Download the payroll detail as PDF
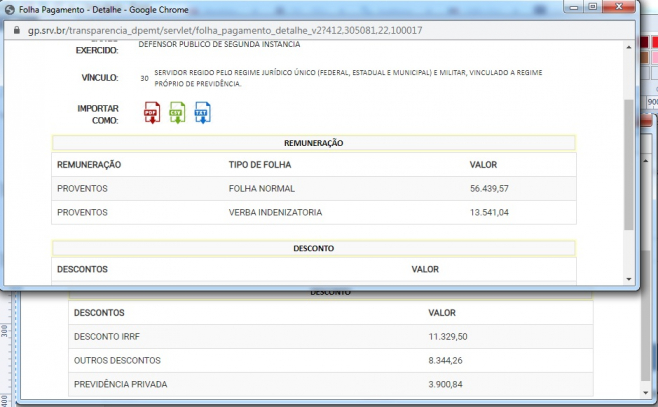658x407 pixels. coord(151,112)
